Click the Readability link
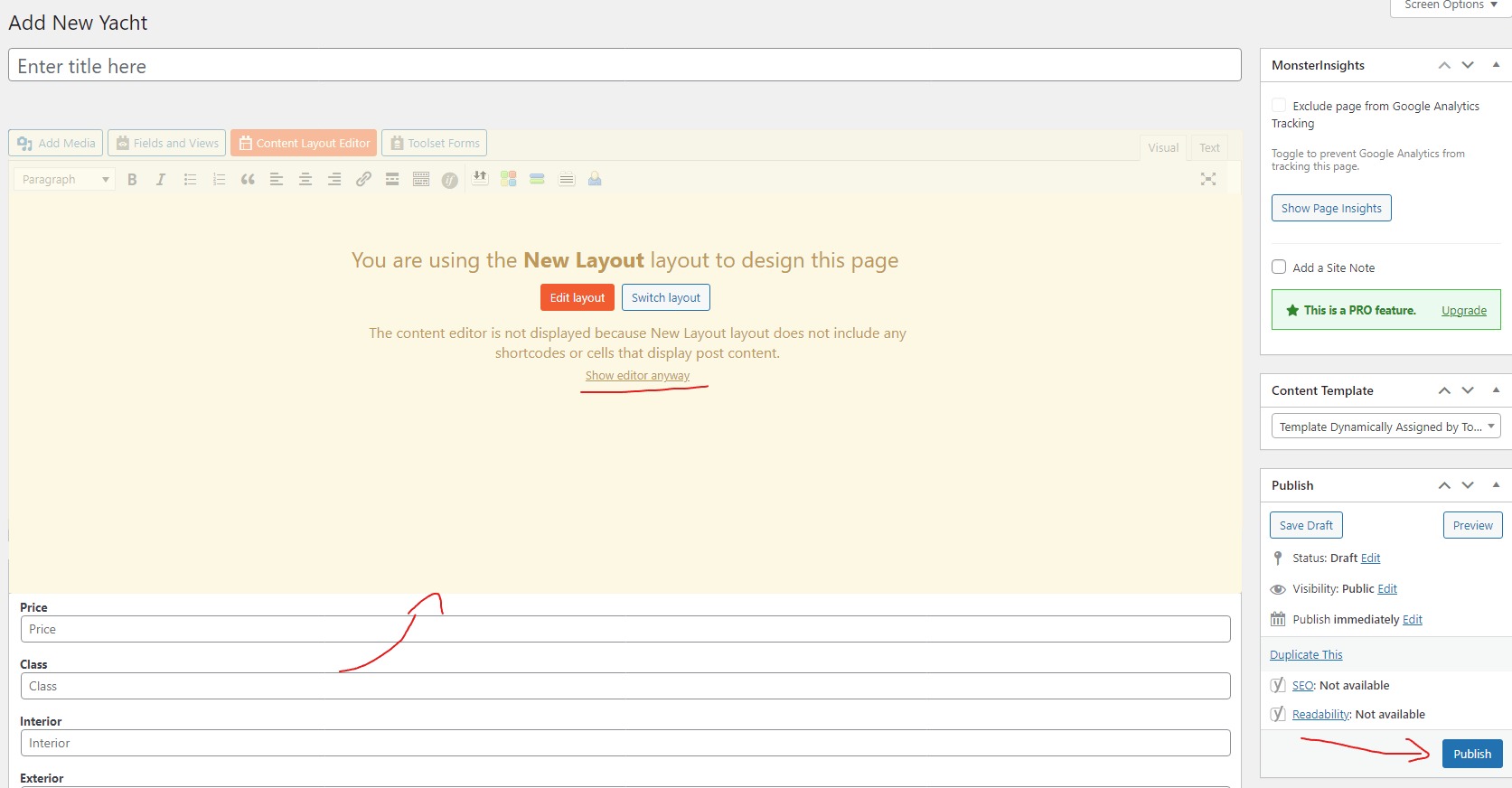Image resolution: width=1512 pixels, height=788 pixels. [1320, 714]
